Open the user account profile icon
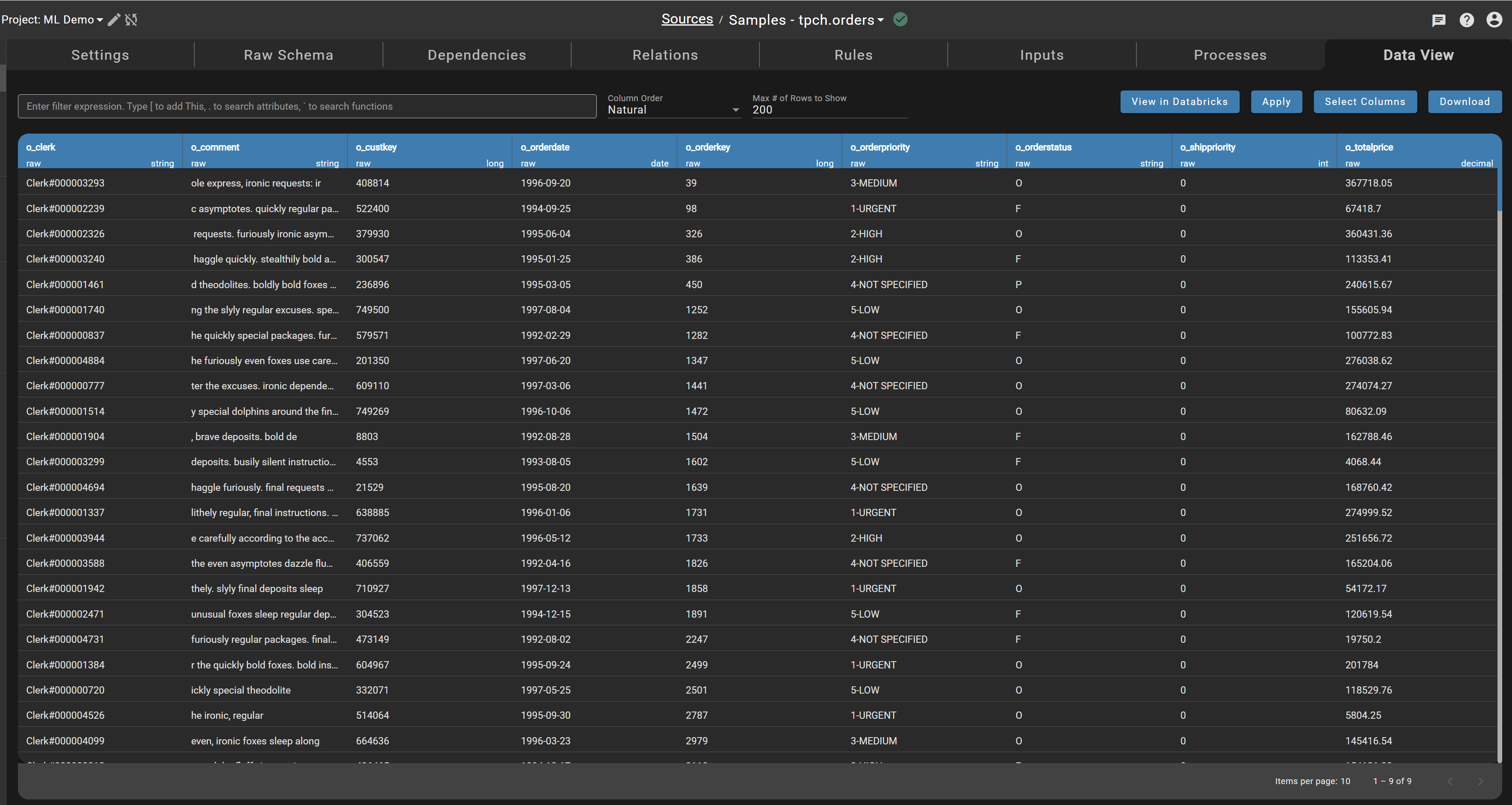The height and width of the screenshot is (805, 1512). tap(1494, 19)
